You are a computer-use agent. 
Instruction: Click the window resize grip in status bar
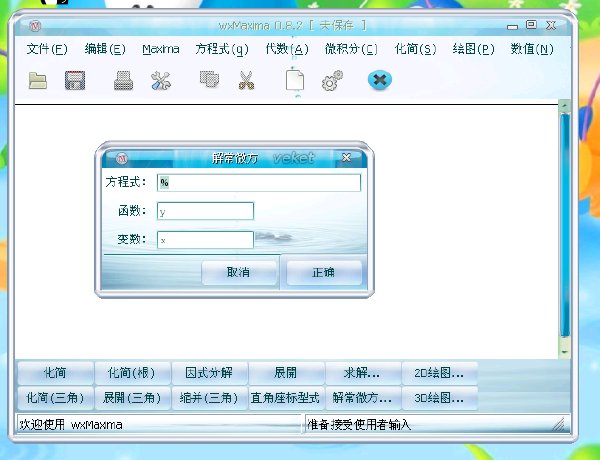tap(559, 424)
